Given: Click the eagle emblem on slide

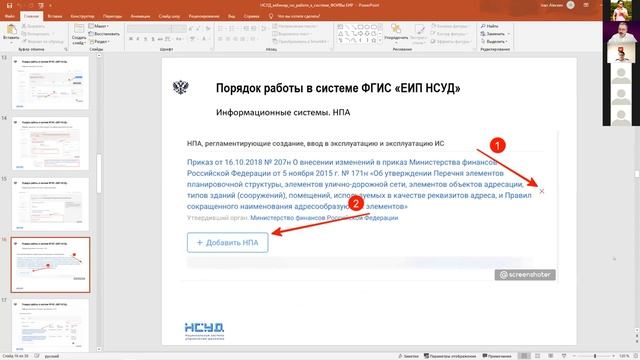Looking at the screenshot, I should point(180,87).
